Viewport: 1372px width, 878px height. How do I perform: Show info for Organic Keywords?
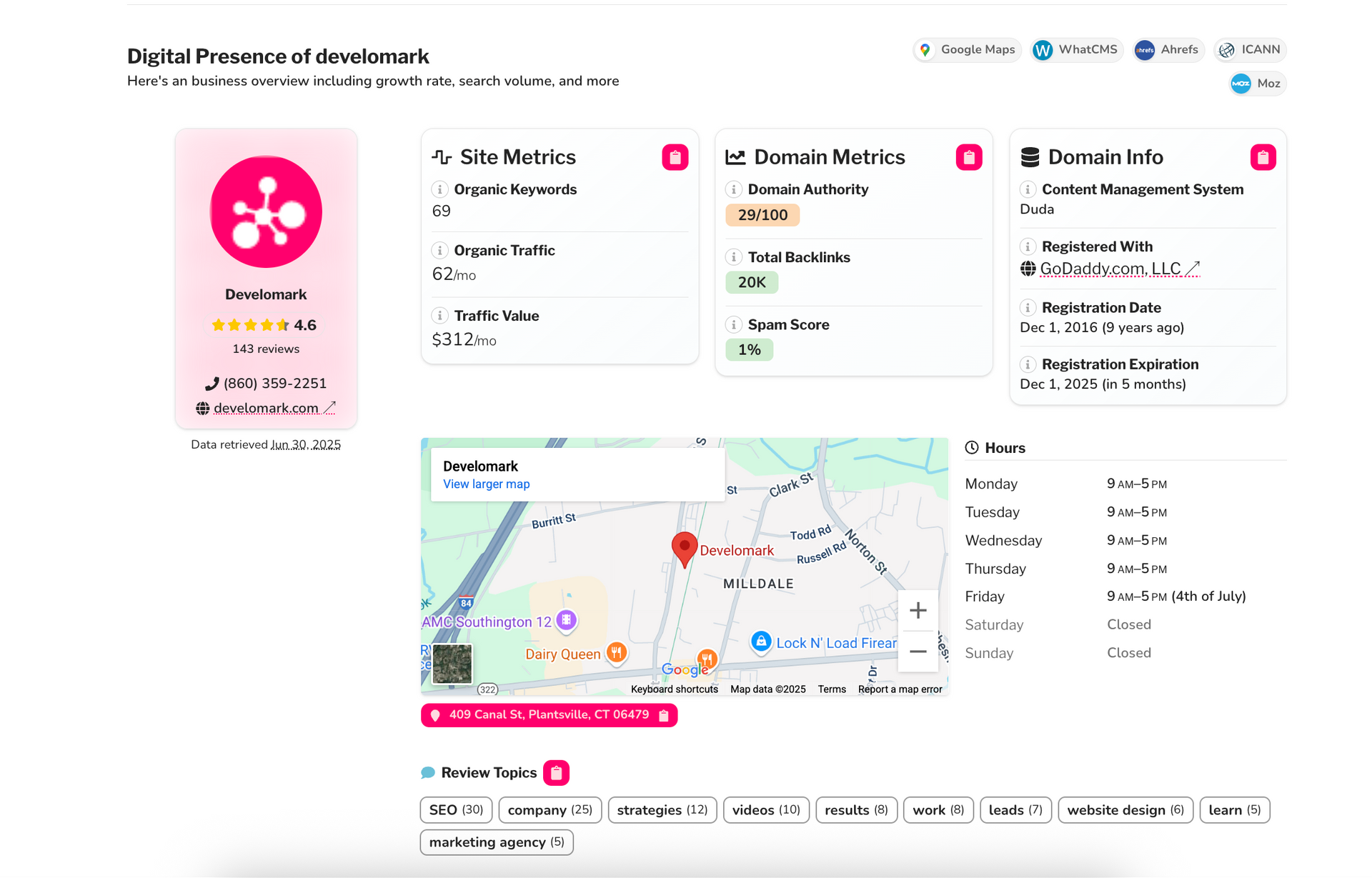pyautogui.click(x=439, y=189)
